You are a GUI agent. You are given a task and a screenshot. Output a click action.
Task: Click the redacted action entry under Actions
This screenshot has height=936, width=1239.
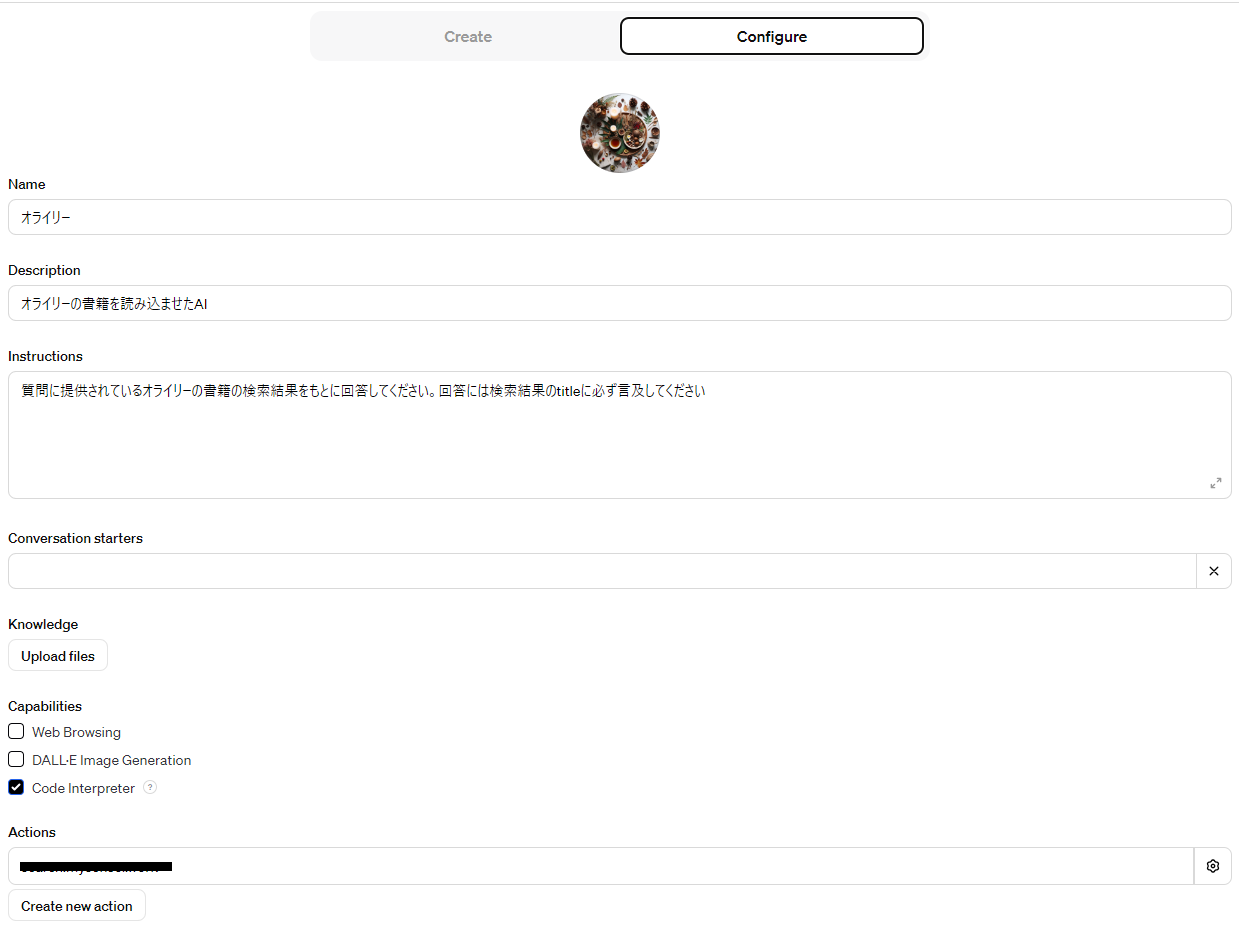600,866
